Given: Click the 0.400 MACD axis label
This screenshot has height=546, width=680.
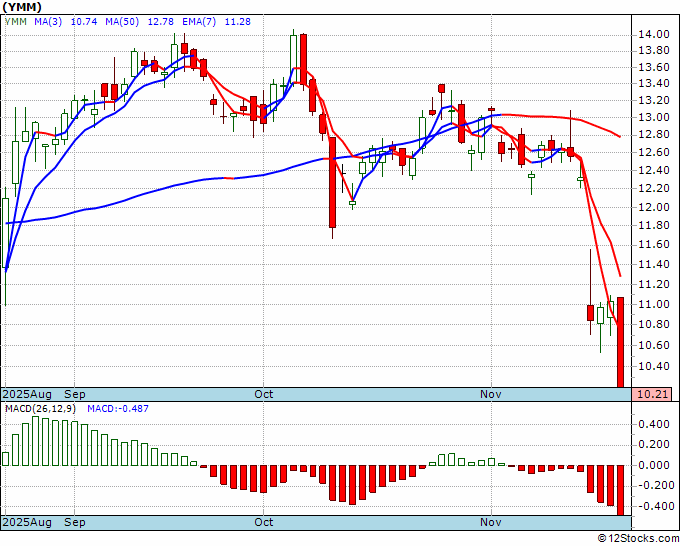Looking at the screenshot, I should (x=654, y=424).
